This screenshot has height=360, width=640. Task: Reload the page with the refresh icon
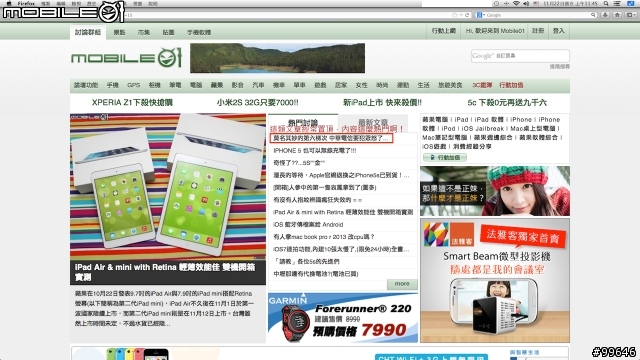click(x=467, y=15)
